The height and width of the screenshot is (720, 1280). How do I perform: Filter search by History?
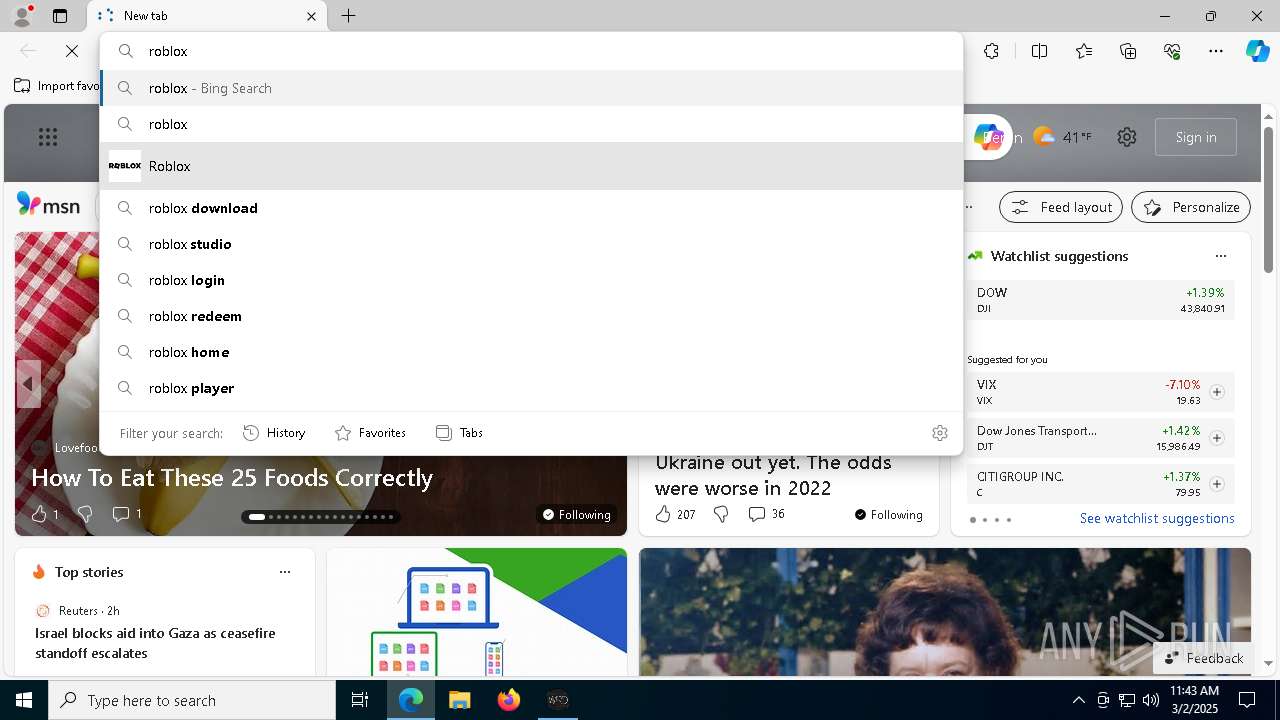[274, 433]
